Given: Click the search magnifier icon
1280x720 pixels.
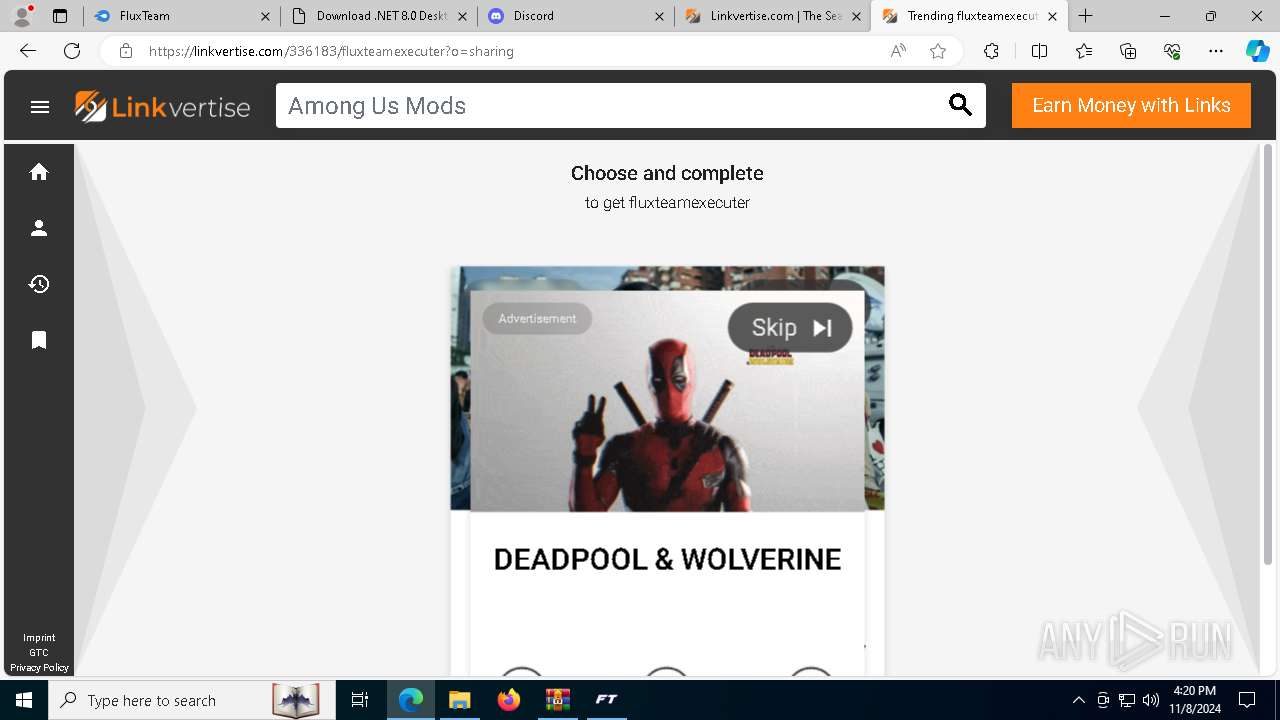Looking at the screenshot, I should pos(960,105).
